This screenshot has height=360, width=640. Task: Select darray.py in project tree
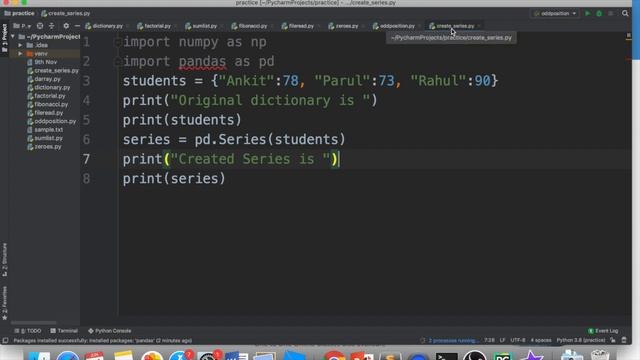(x=44, y=79)
